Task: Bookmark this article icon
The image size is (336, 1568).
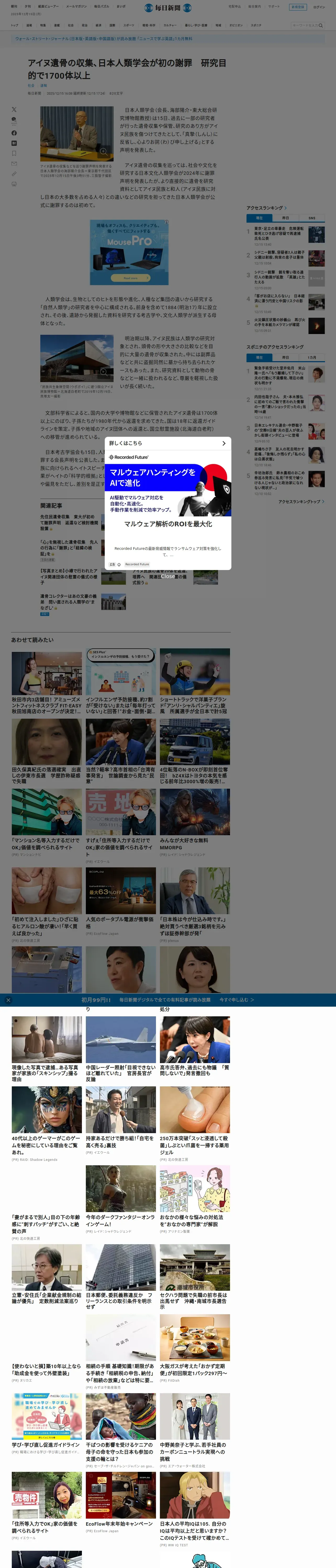Action: pos(14,153)
